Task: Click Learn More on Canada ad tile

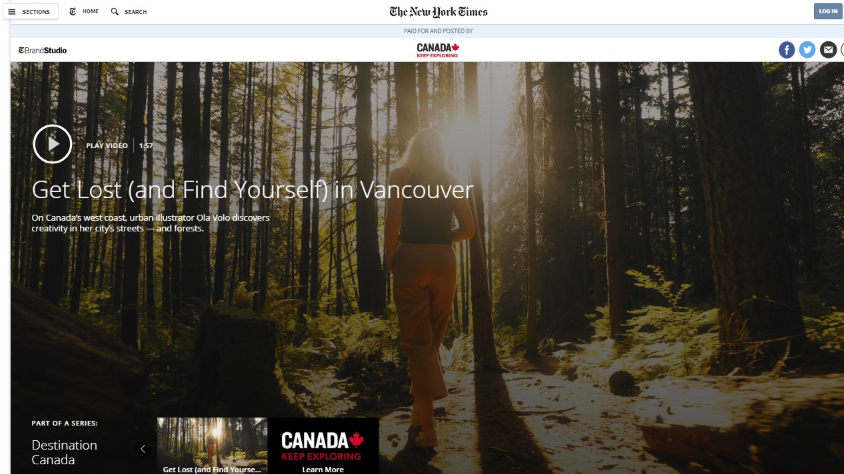Action: click(x=323, y=469)
